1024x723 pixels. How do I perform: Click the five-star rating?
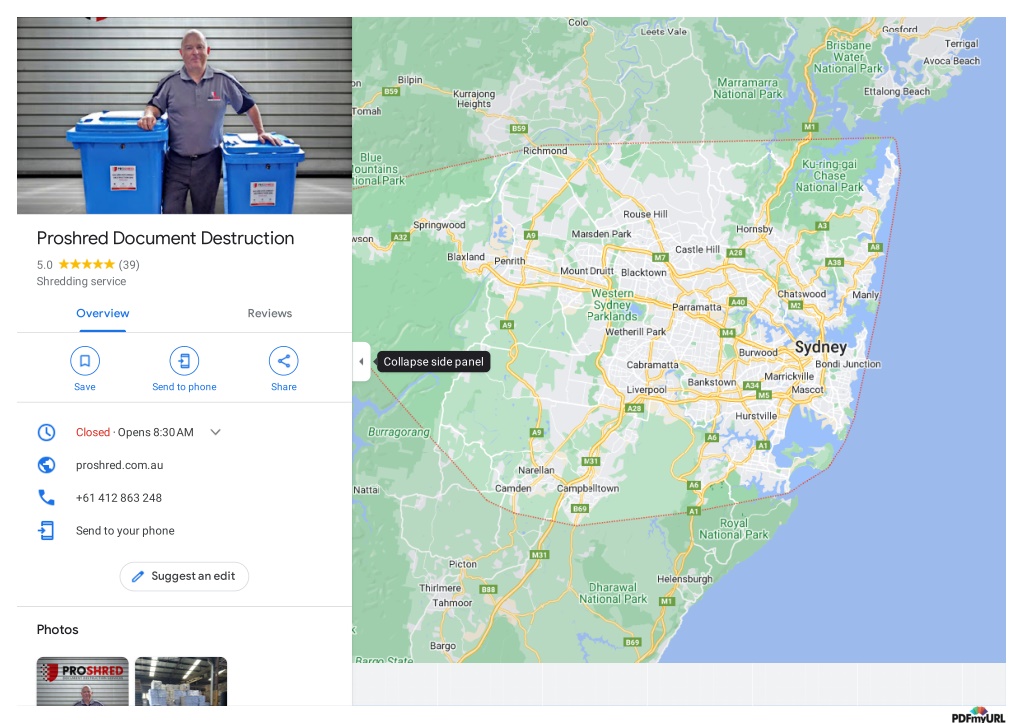[86, 265]
